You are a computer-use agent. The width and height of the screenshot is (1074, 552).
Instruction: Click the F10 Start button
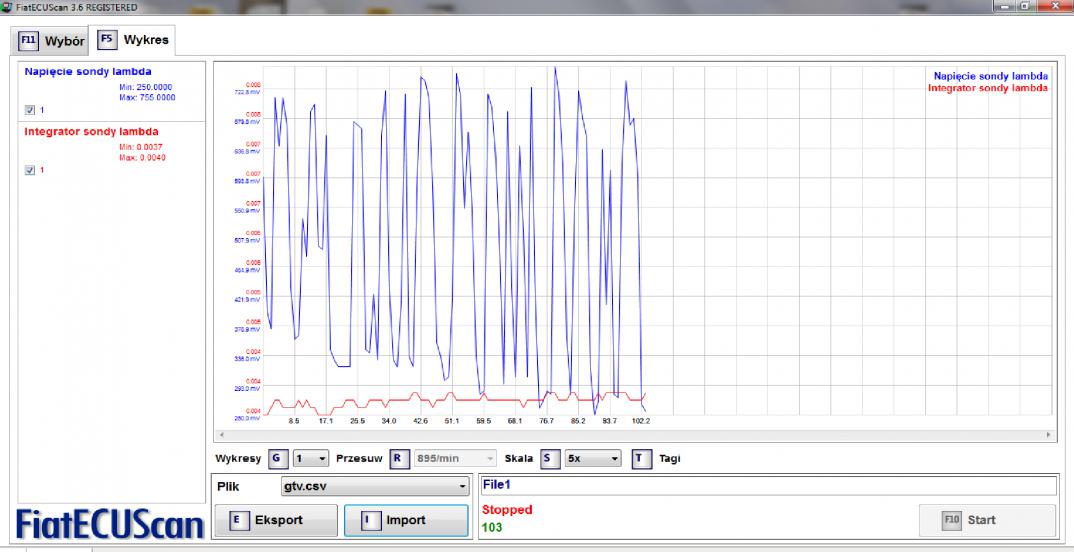(987, 520)
